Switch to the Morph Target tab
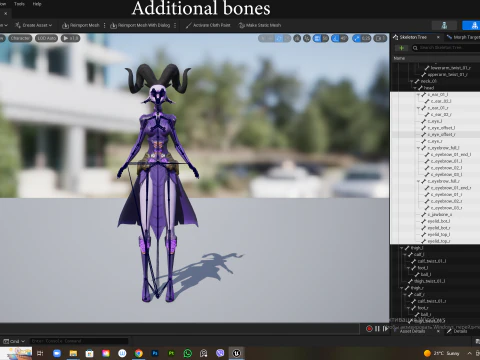480x360 pixels. tap(463, 37)
